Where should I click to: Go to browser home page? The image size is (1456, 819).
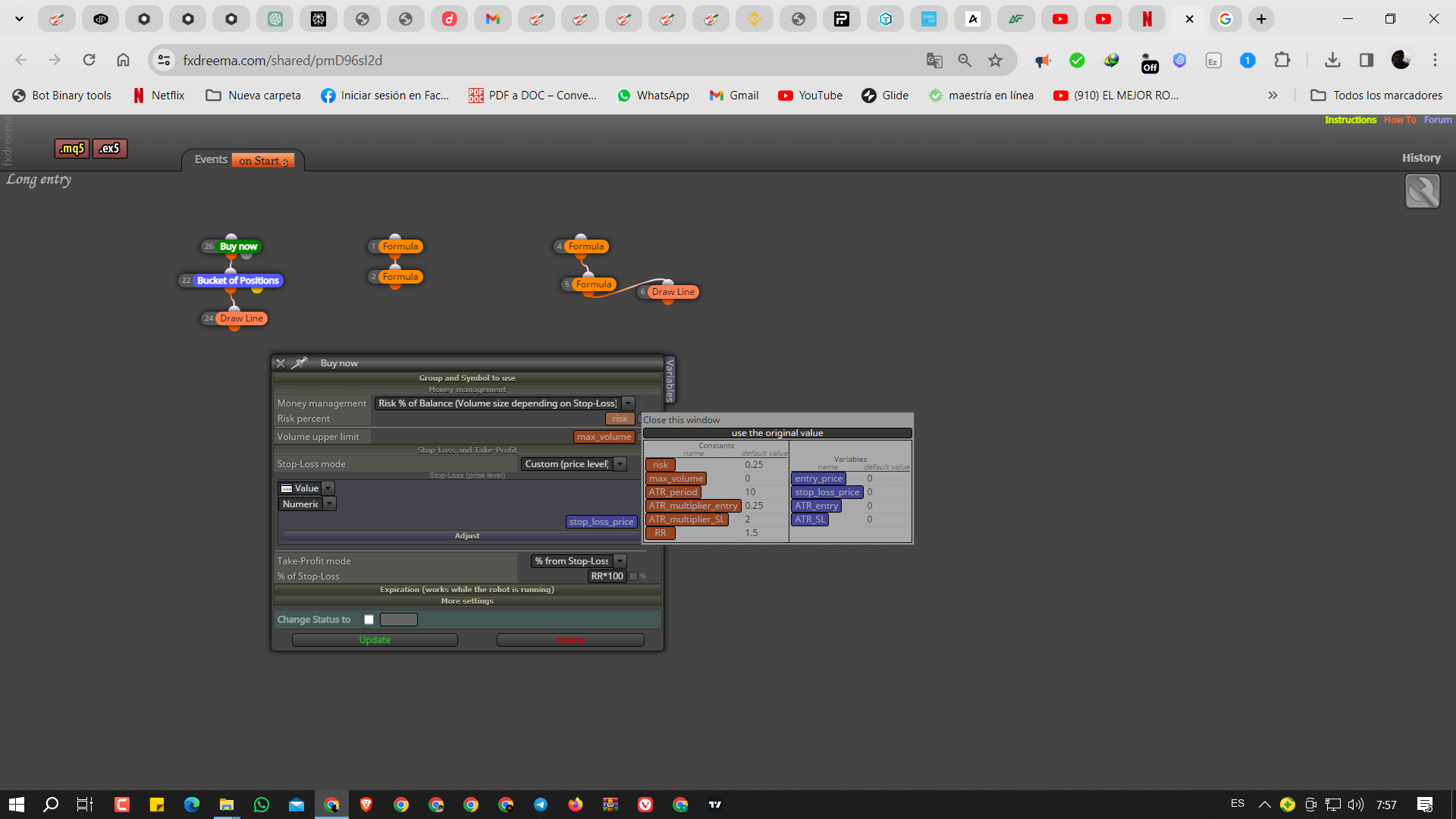(x=123, y=60)
